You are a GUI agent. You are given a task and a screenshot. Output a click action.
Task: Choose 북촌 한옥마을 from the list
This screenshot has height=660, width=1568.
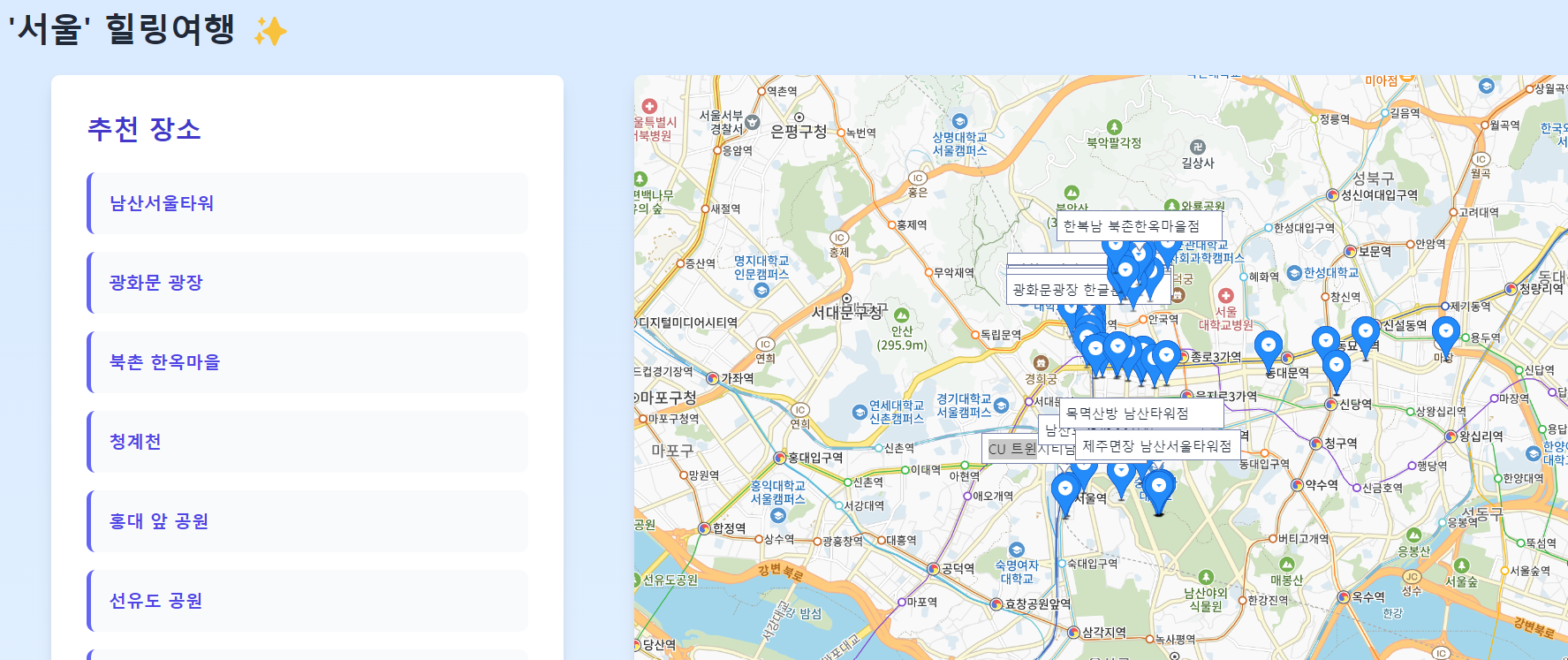click(307, 362)
